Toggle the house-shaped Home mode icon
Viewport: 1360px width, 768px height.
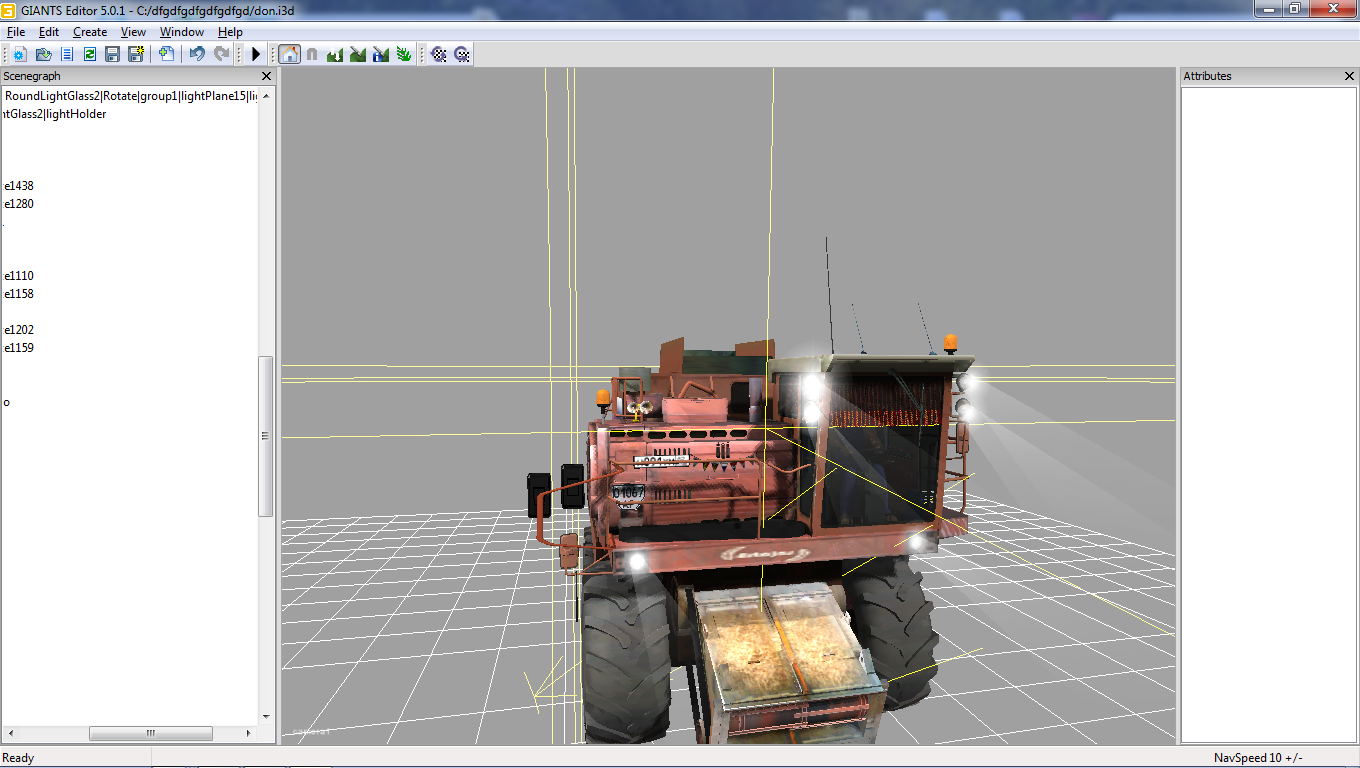[289, 54]
